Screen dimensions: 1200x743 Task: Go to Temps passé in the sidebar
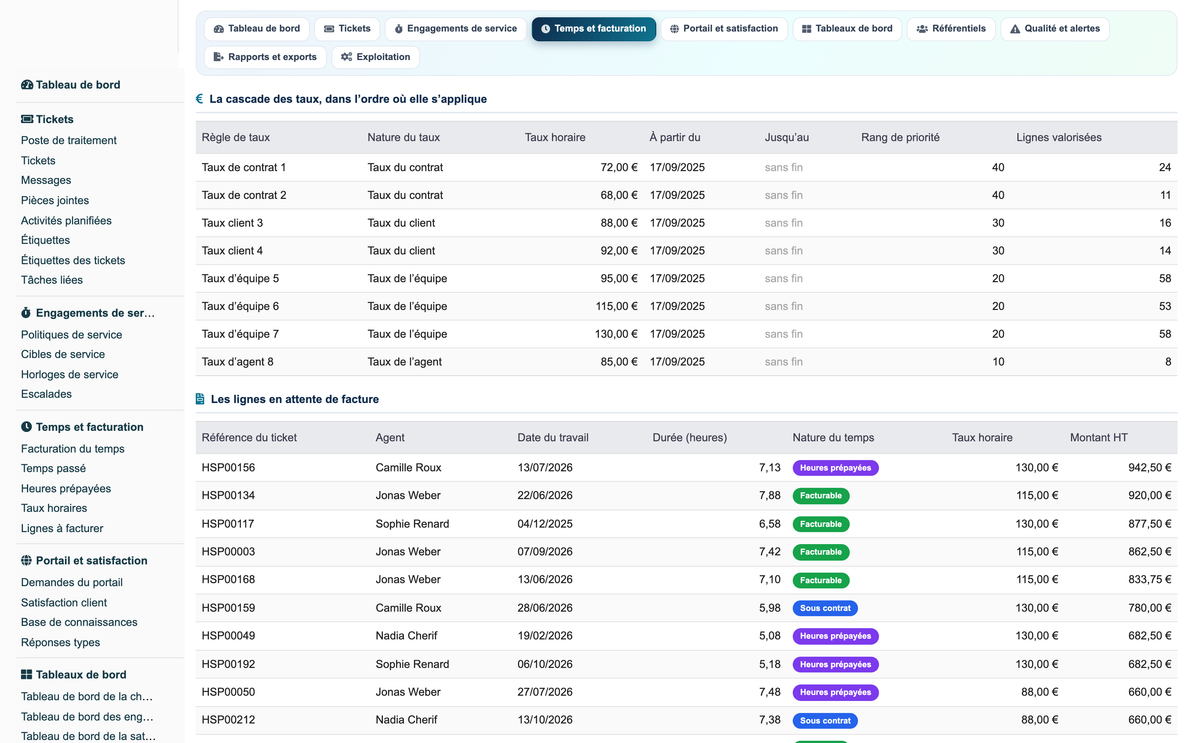[x=53, y=469]
